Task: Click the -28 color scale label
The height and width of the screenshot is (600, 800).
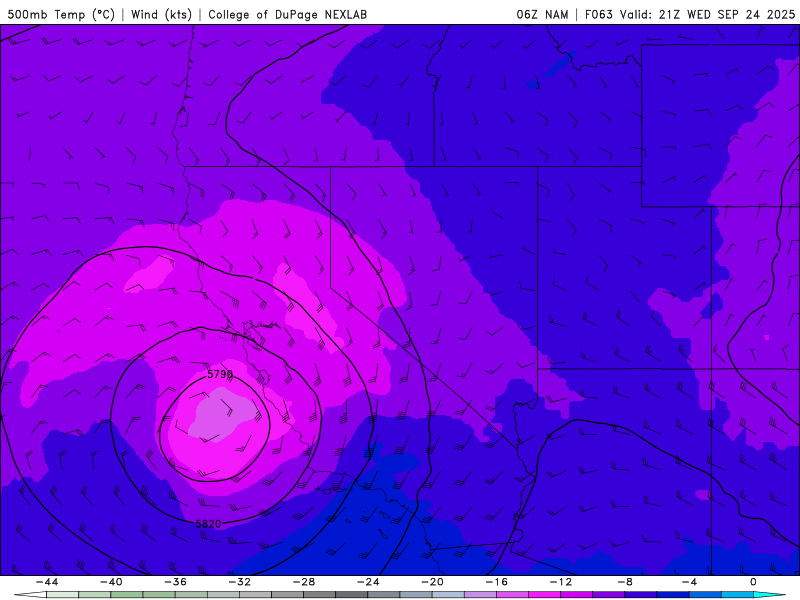Action: tap(304, 582)
